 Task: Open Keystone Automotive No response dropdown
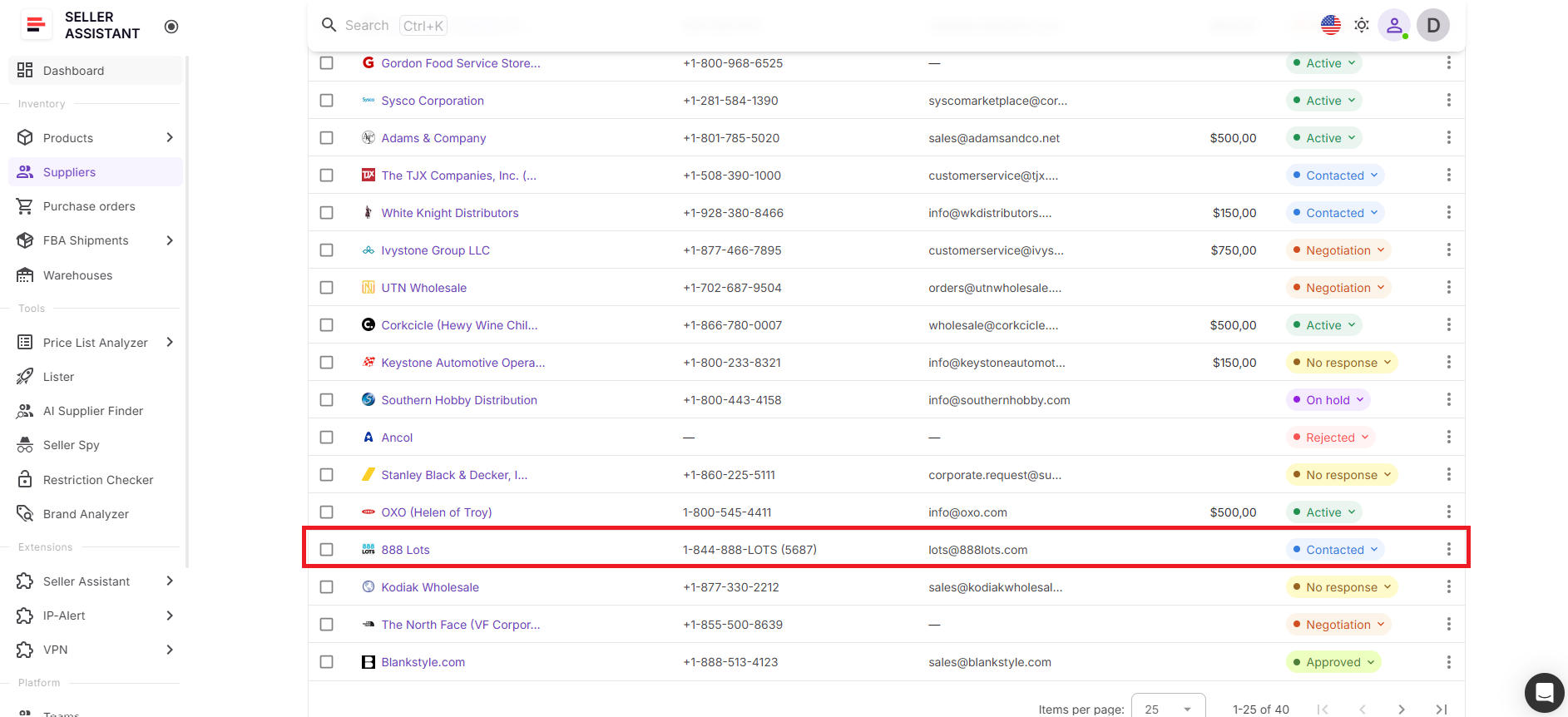pos(1342,363)
